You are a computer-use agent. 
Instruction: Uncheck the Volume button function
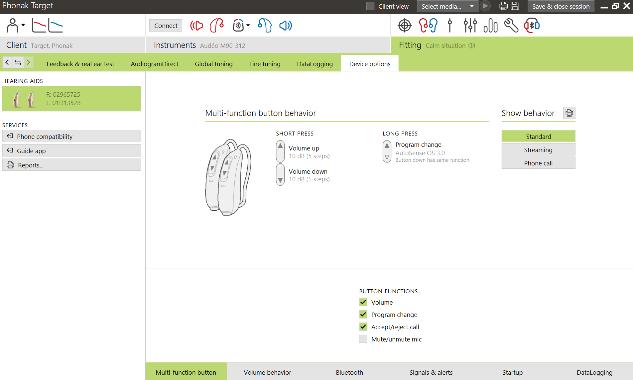point(363,302)
